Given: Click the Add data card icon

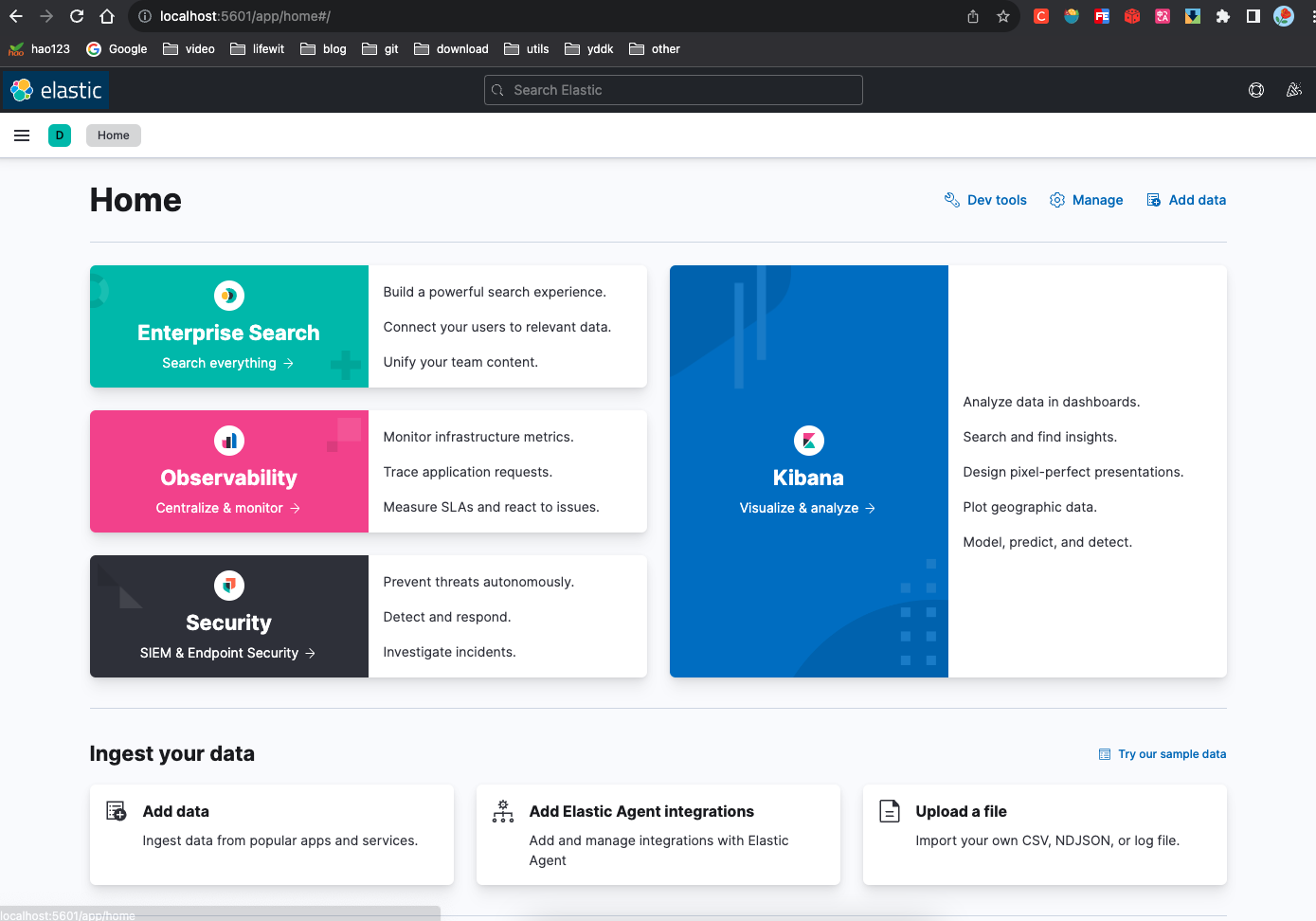Looking at the screenshot, I should [x=117, y=811].
